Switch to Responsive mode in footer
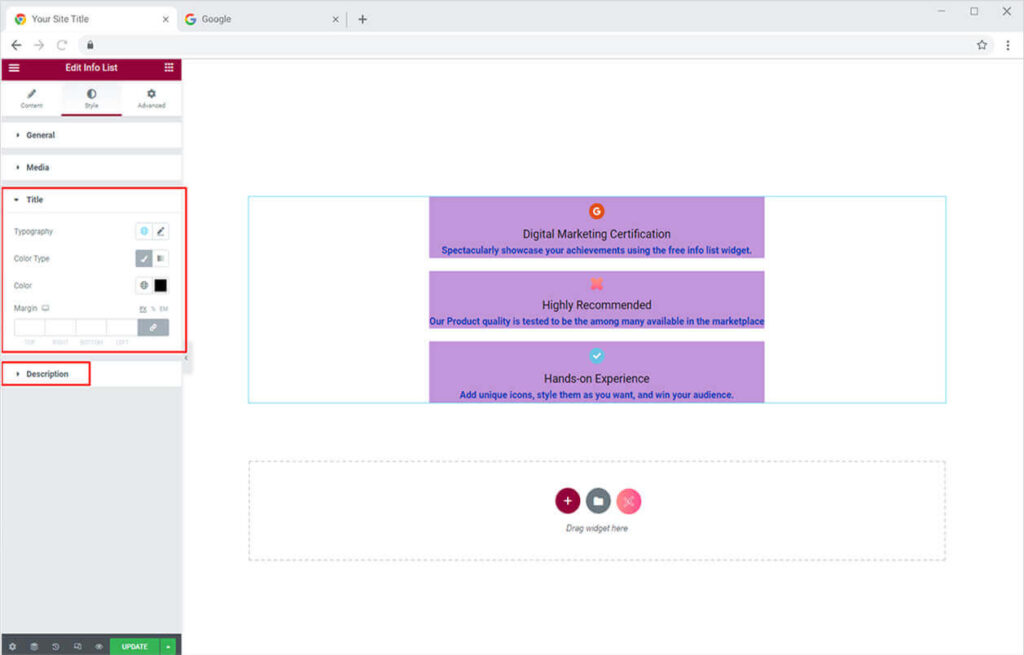 [x=77, y=646]
